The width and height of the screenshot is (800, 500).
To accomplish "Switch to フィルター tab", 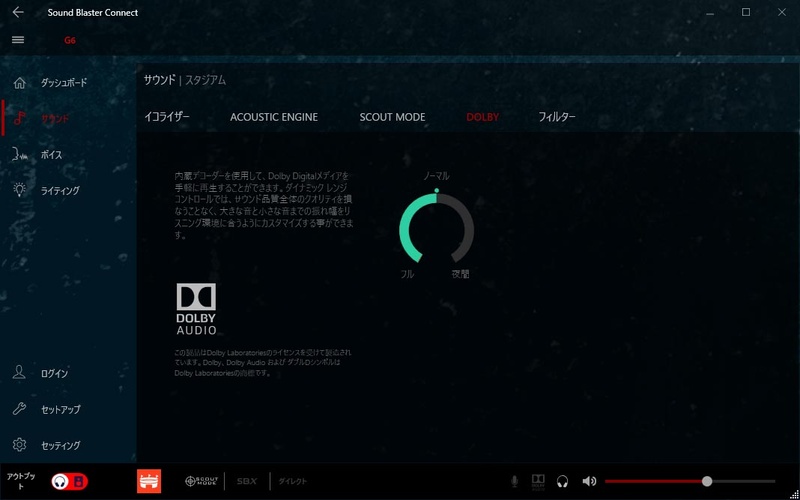I will click(x=557, y=117).
